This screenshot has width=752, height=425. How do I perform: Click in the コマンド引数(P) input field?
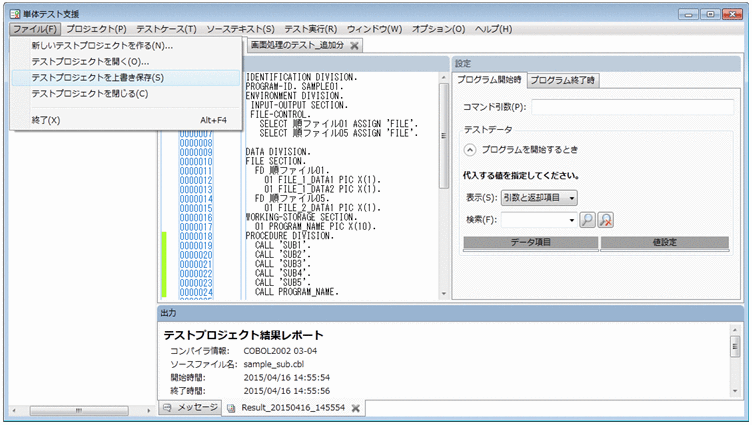[x=632, y=107]
